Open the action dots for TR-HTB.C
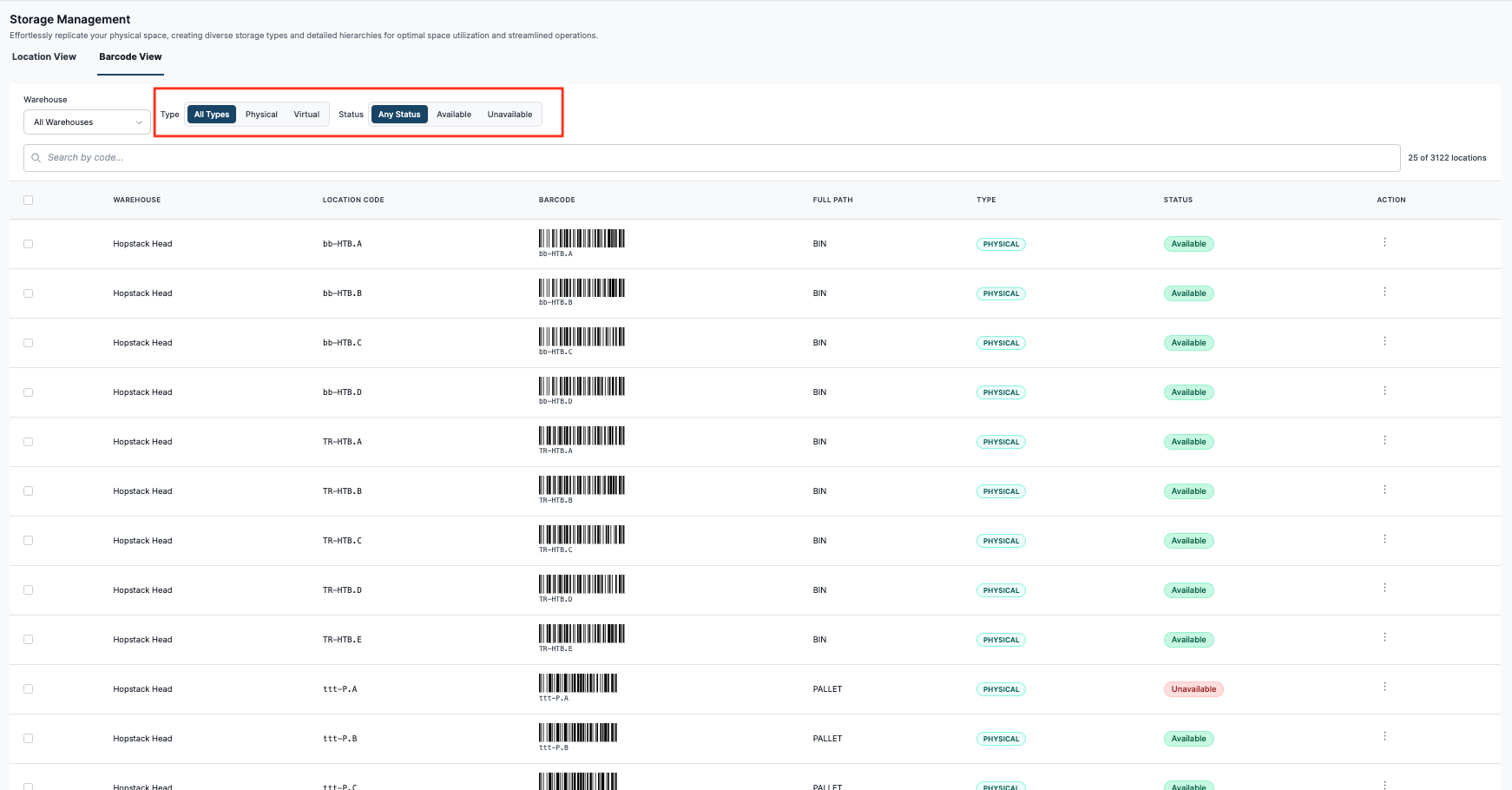 1384,539
